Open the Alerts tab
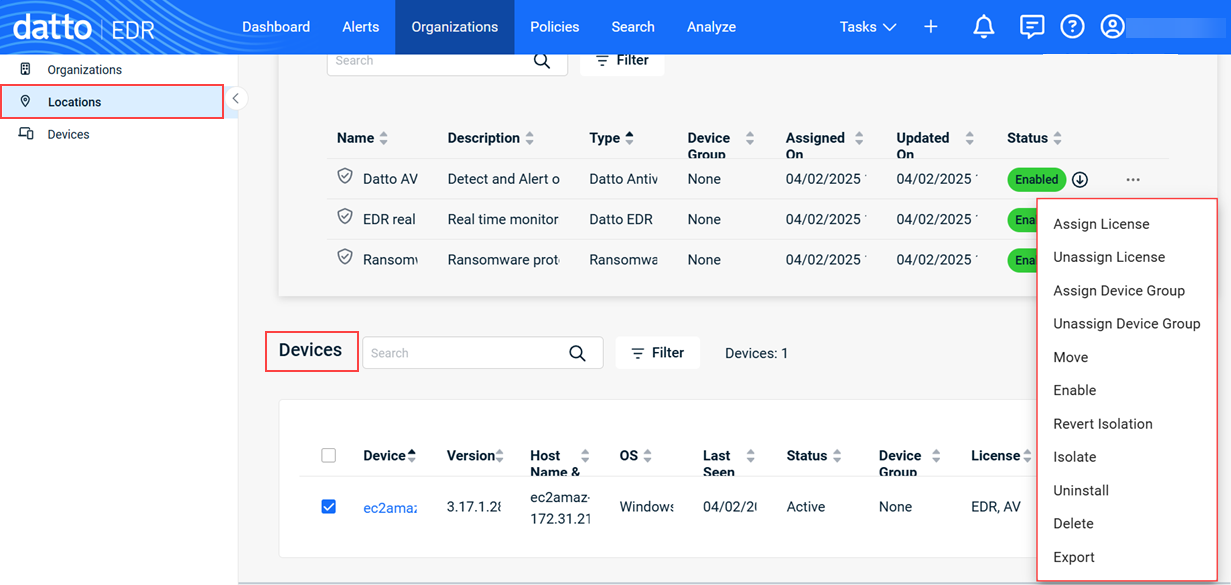The image size is (1231, 585). (x=361, y=27)
